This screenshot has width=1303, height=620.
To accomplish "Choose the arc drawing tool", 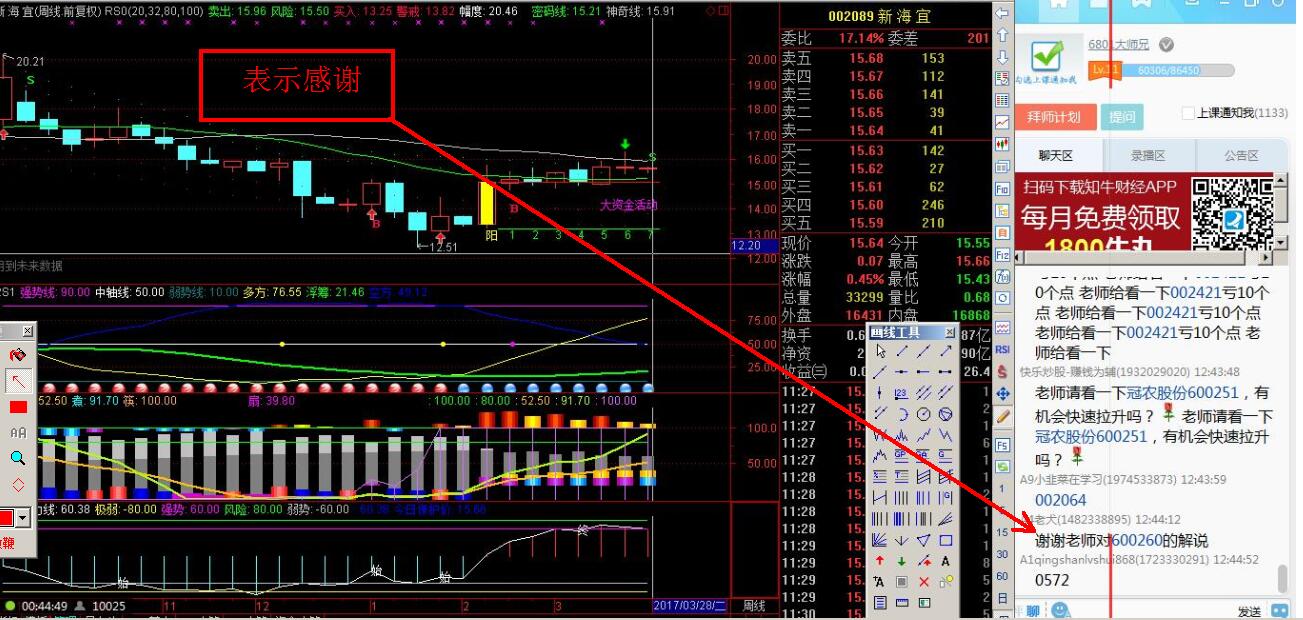I will pyautogui.click(x=902, y=414).
